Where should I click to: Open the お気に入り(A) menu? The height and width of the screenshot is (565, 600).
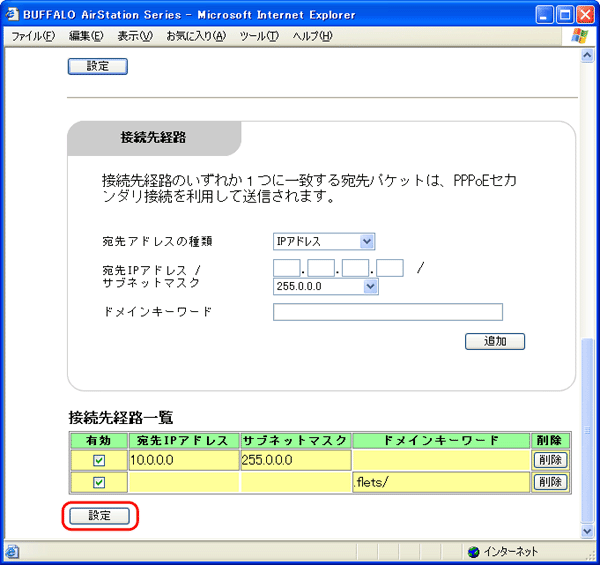coord(196,36)
